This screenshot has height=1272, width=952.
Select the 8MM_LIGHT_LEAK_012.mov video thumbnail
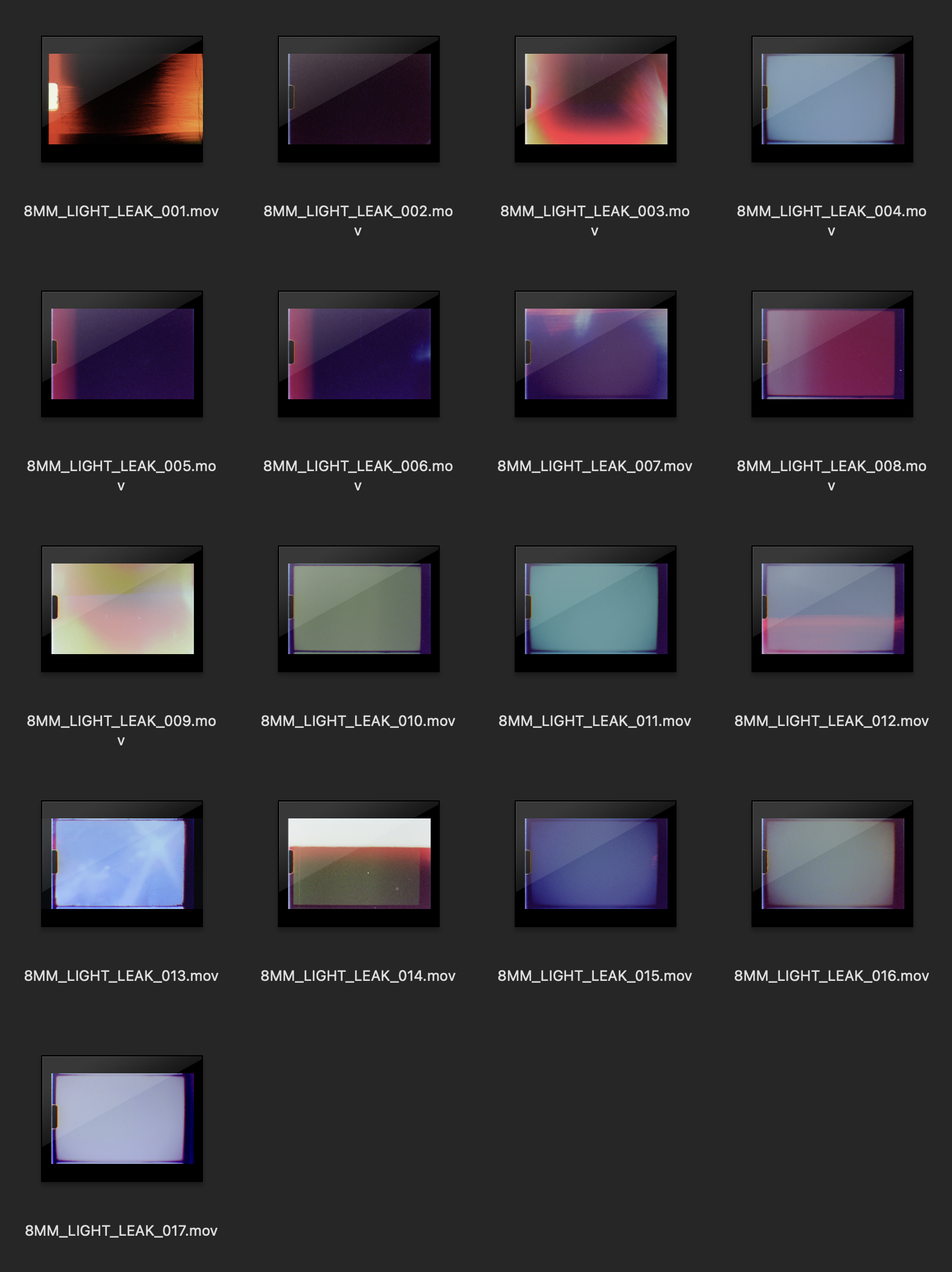pyautogui.click(x=832, y=609)
